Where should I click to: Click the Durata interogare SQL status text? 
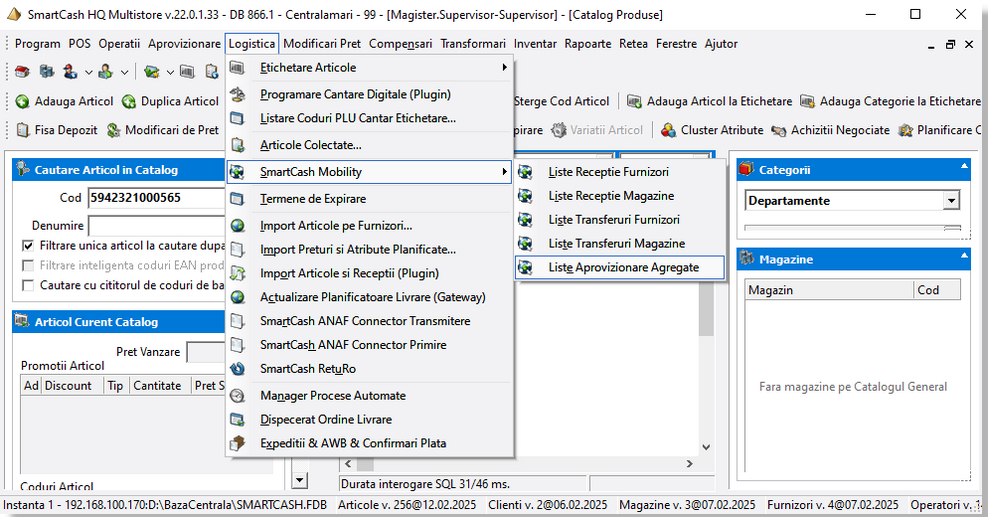[x=425, y=484]
